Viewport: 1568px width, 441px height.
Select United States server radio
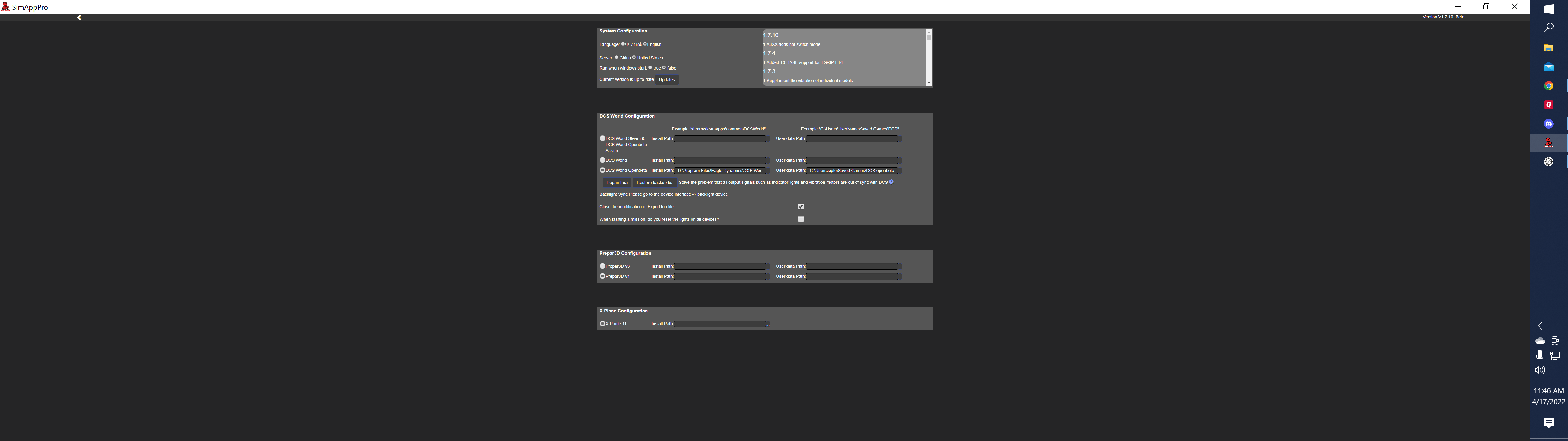click(x=634, y=57)
